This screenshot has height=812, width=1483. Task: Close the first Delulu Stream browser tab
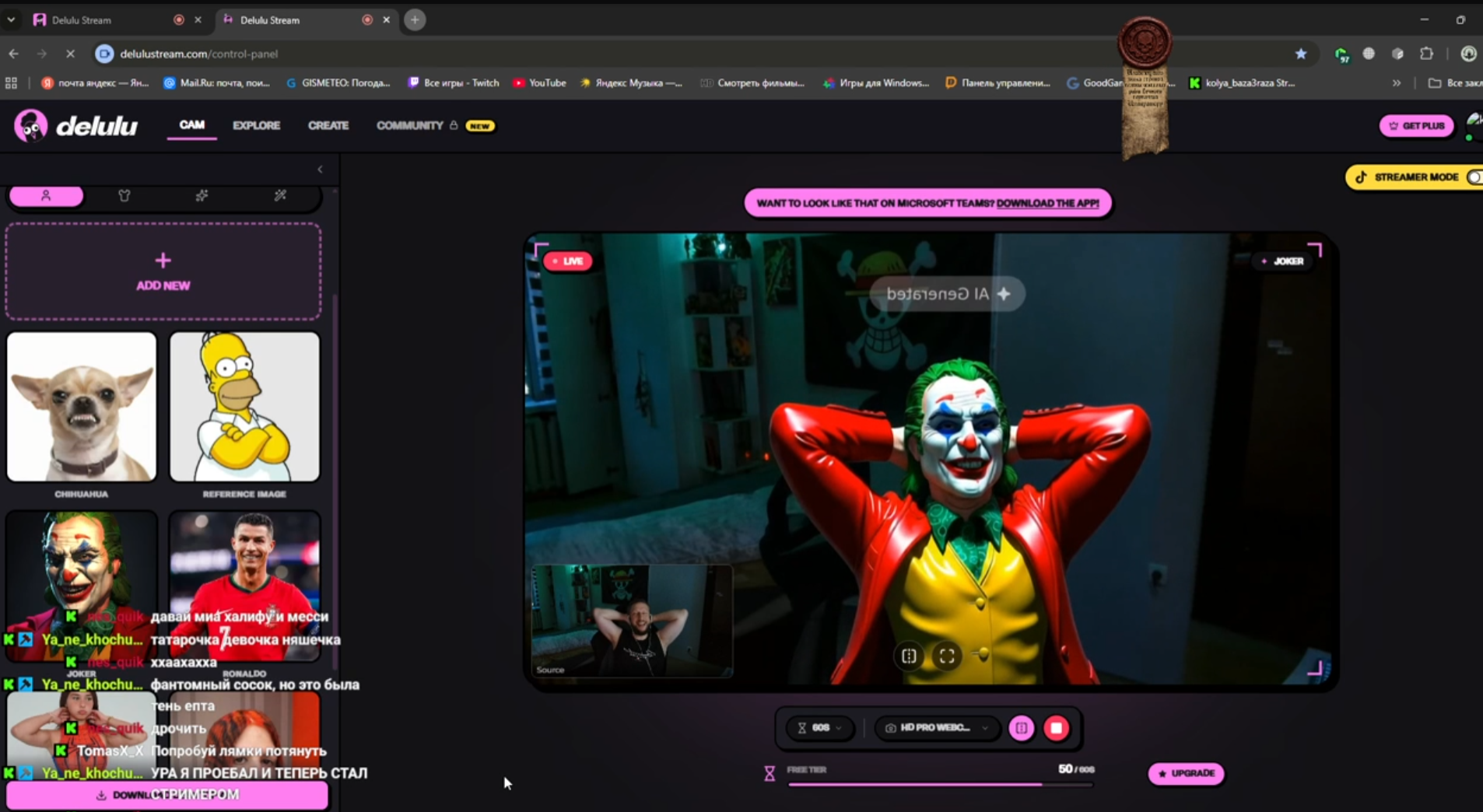click(198, 20)
